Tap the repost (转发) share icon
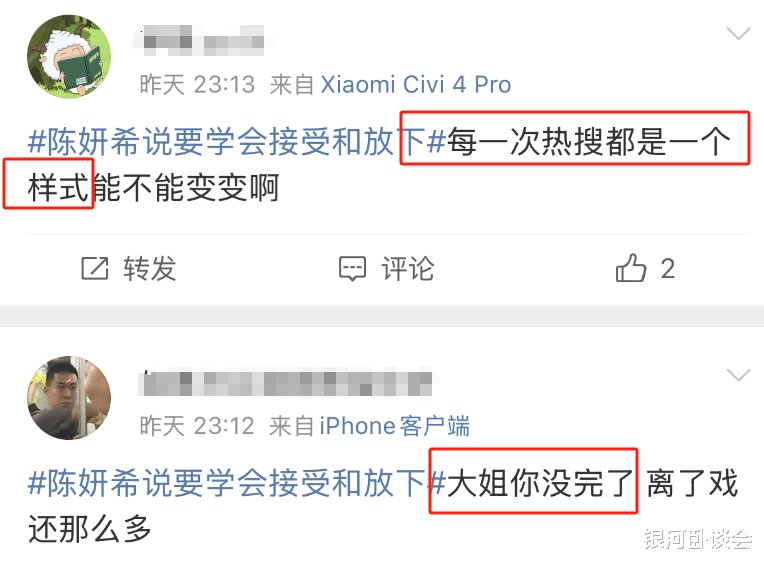The image size is (764, 564). (x=95, y=268)
